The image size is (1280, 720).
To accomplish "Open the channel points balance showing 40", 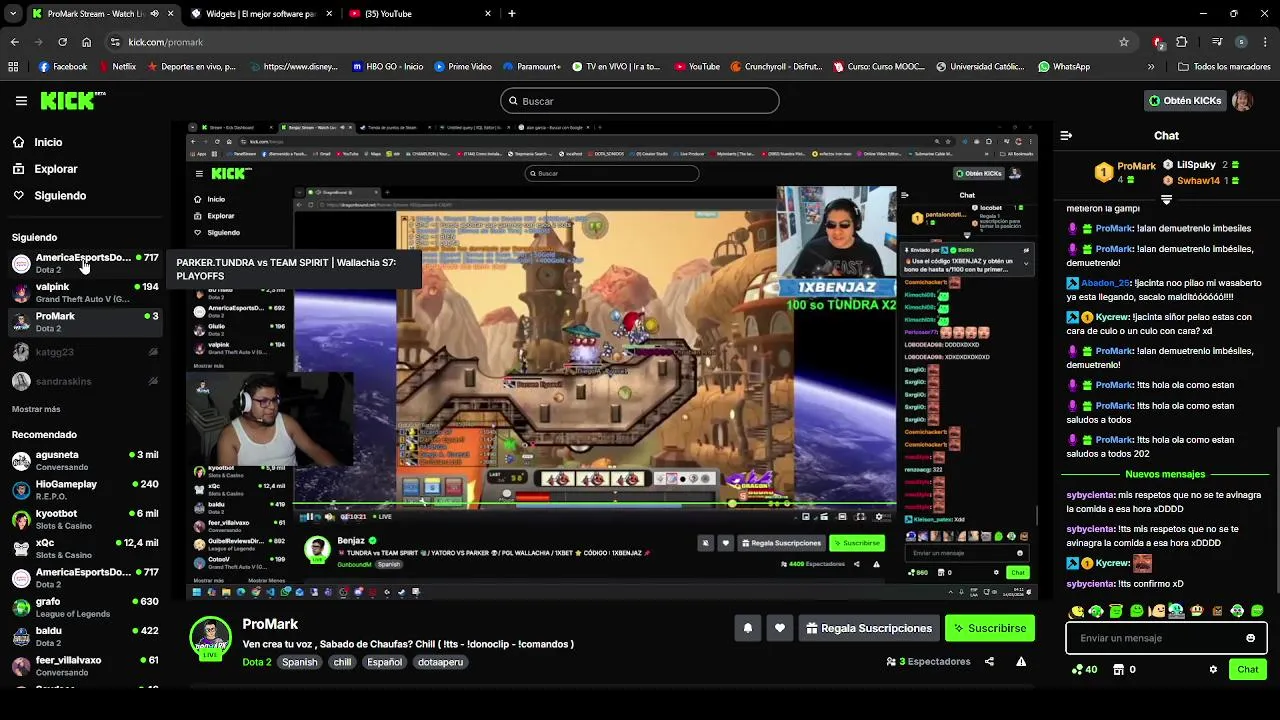I will [1084, 669].
